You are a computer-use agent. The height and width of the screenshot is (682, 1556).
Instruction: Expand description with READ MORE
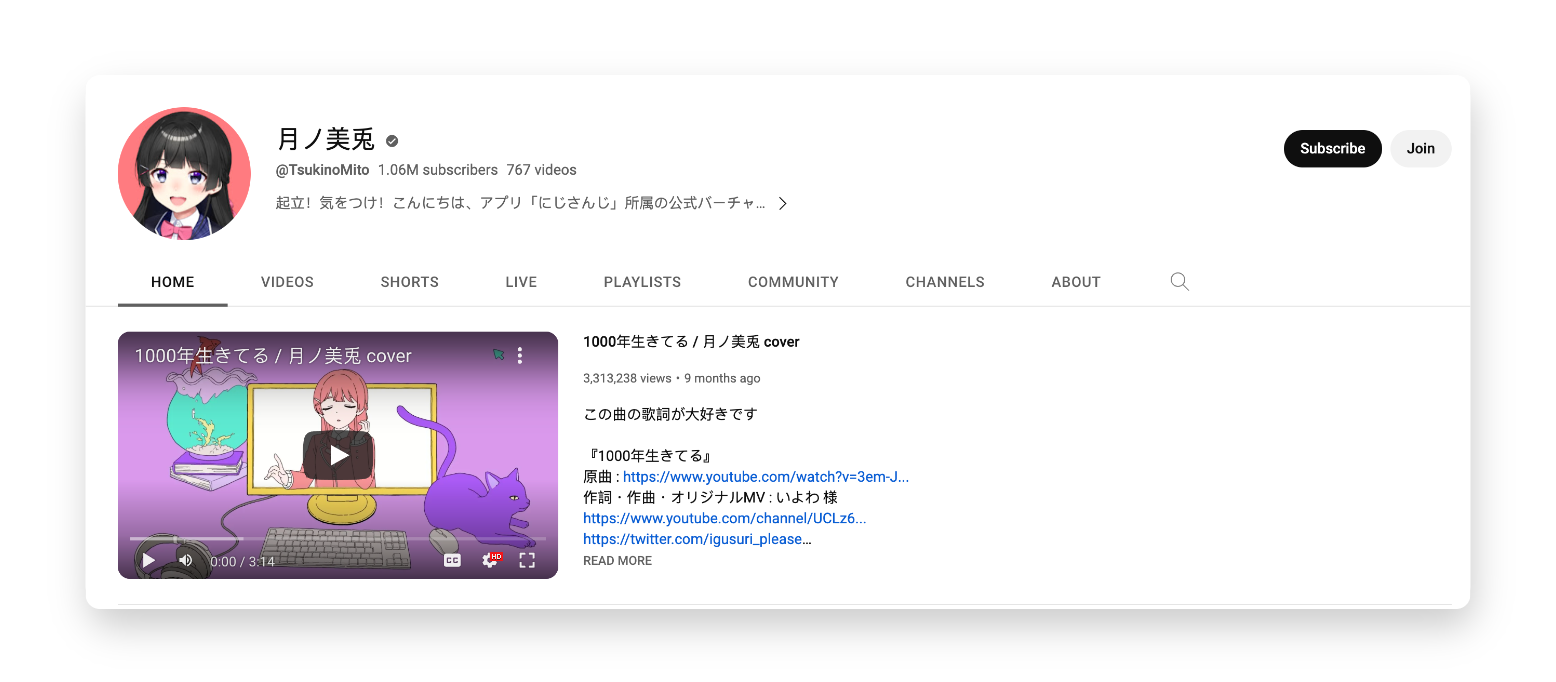pyautogui.click(x=617, y=561)
